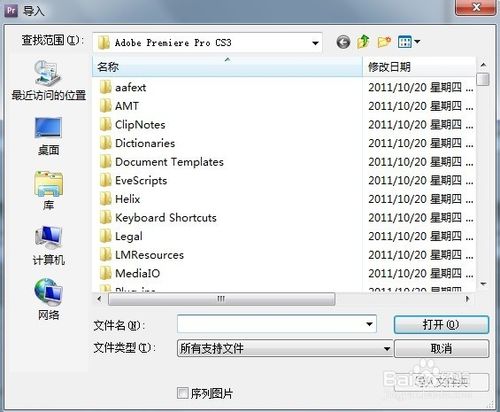Open 最近访问的位置 in the sidebar
Image resolution: width=500 pixels, height=412 pixels.
pyautogui.click(x=49, y=80)
